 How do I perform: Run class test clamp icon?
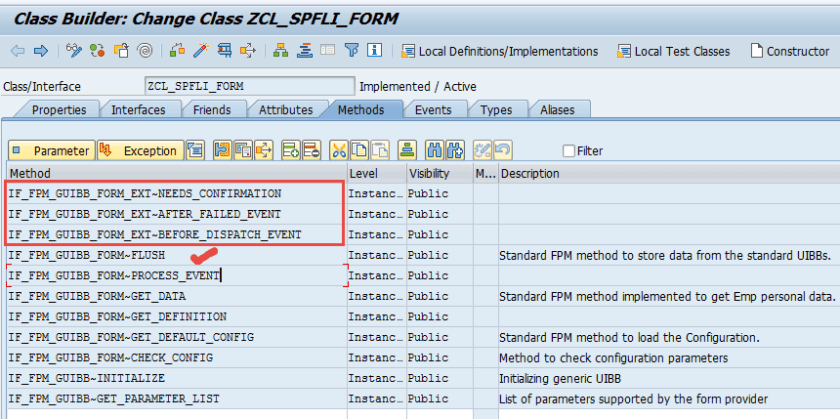click(224, 51)
